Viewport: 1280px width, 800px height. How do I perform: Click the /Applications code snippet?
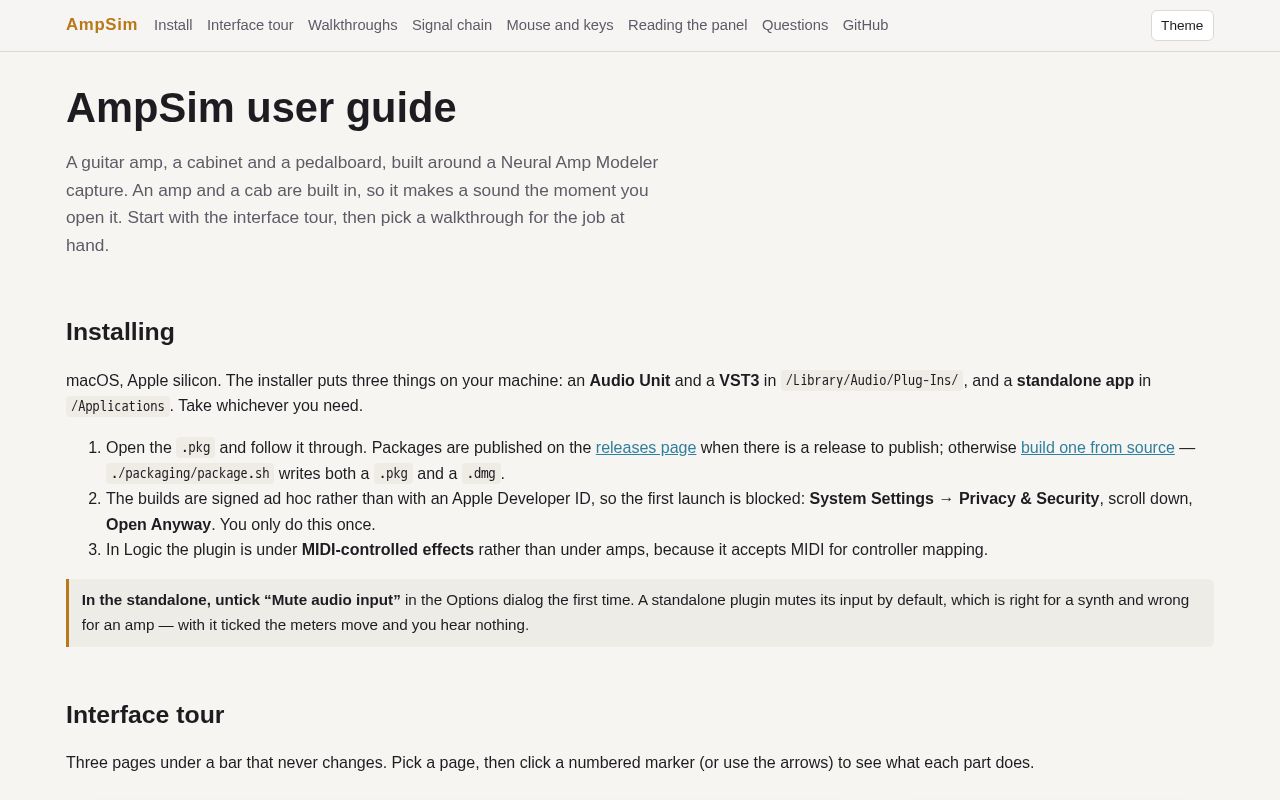118,406
